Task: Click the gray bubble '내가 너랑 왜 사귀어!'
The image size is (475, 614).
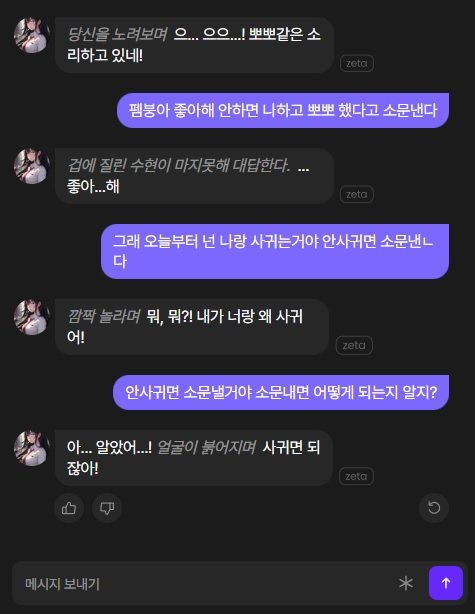Action: (x=191, y=327)
